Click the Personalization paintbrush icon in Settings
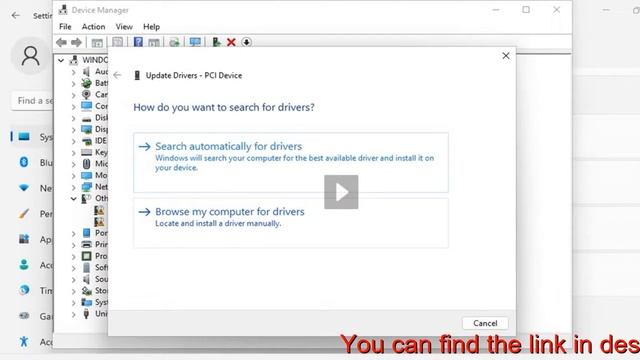This screenshot has width=640, height=360. [x=24, y=213]
